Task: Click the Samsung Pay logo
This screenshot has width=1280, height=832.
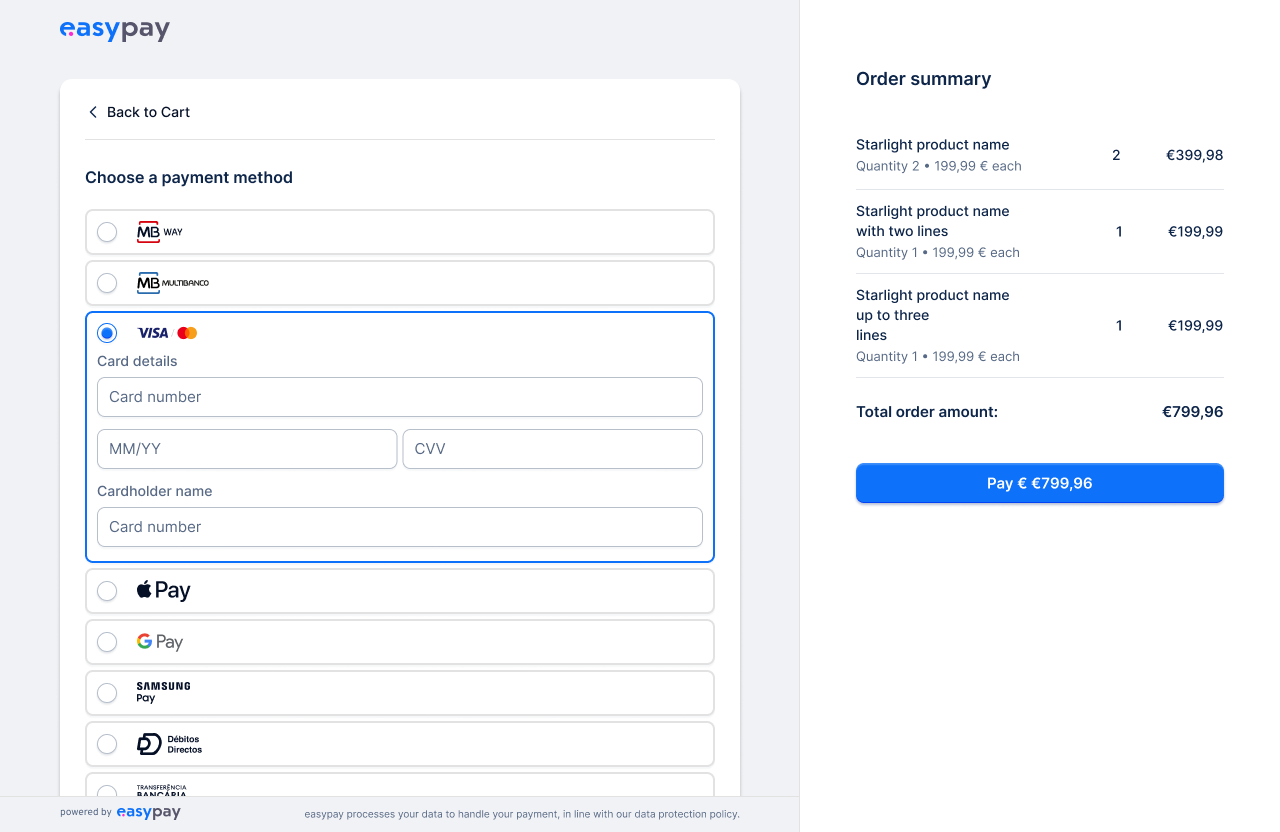Action: click(163, 692)
